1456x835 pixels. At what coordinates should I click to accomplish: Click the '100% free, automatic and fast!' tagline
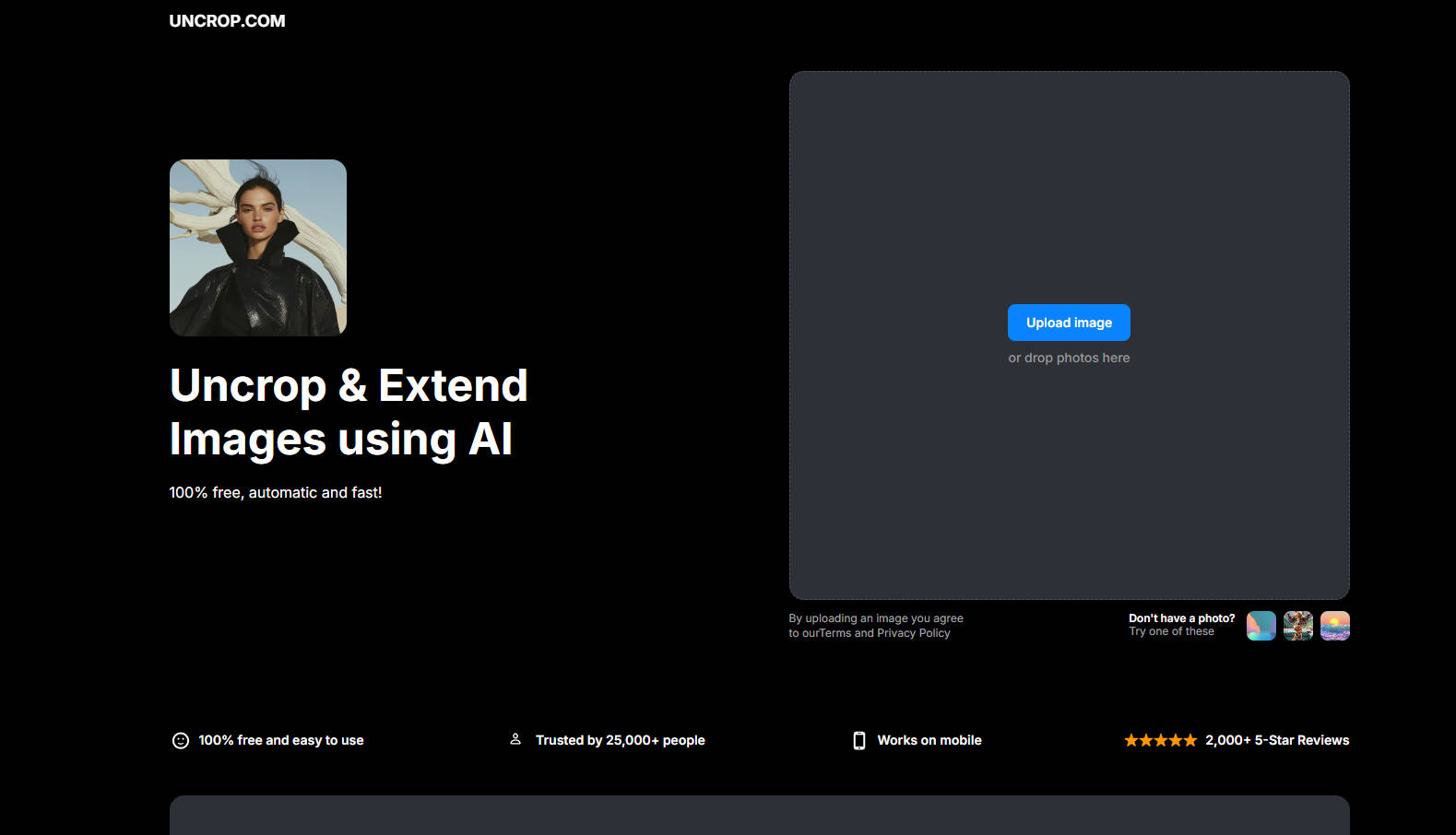point(275,493)
